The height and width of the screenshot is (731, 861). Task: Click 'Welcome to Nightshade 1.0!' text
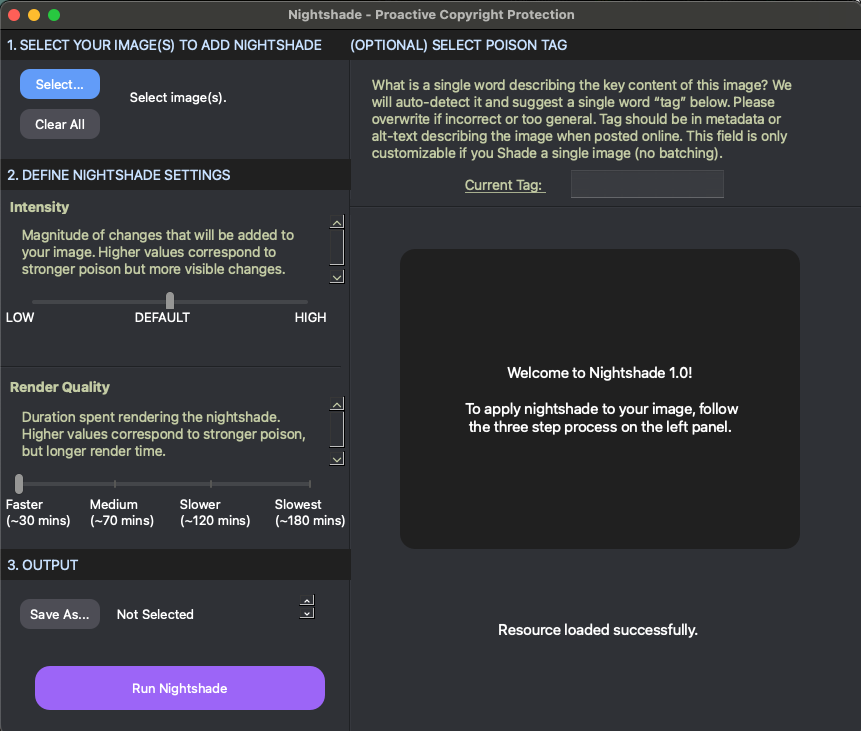click(600, 373)
